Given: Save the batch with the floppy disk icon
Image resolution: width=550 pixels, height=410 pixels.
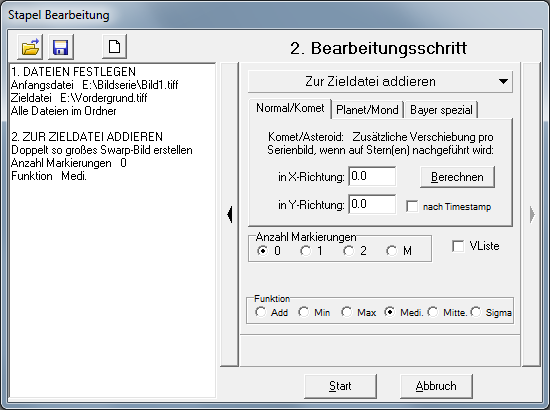Looking at the screenshot, I should (61, 47).
